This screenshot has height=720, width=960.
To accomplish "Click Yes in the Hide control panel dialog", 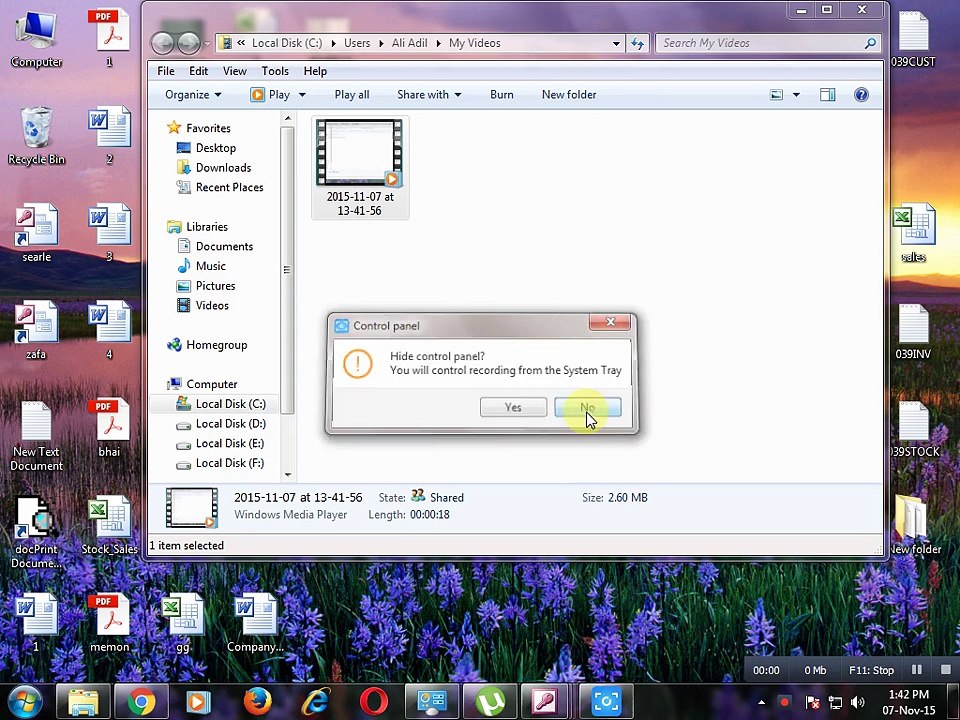I will 513,408.
